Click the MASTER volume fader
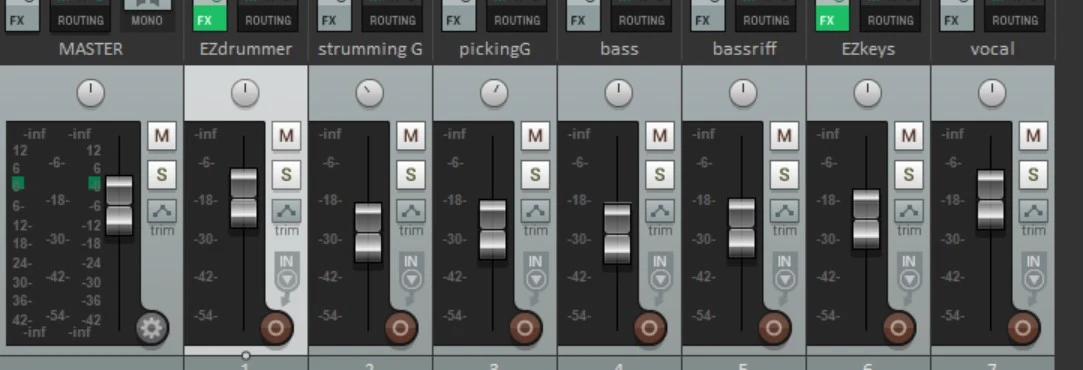This screenshot has height=370, width=1083. click(119, 206)
